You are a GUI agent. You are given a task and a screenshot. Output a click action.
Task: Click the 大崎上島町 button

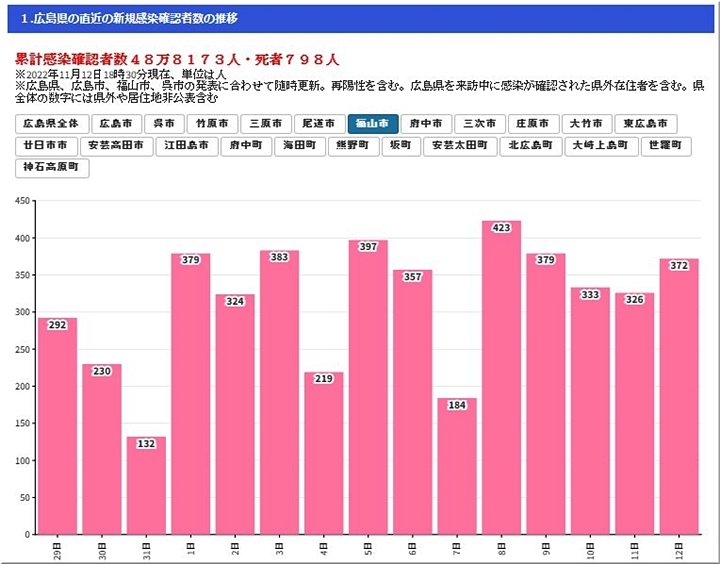click(601, 146)
